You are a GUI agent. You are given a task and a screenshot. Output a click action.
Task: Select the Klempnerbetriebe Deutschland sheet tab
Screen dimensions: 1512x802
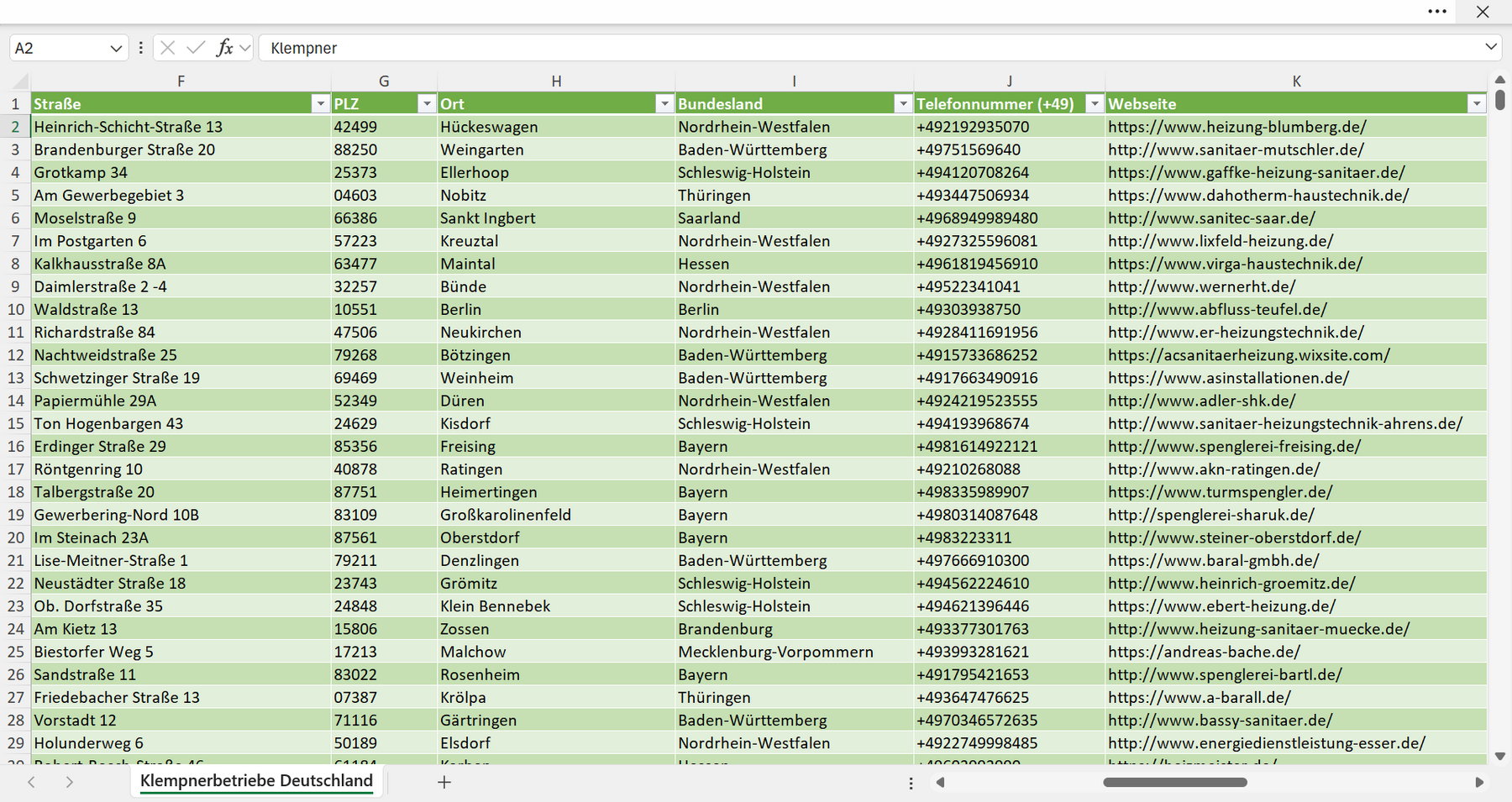256,781
